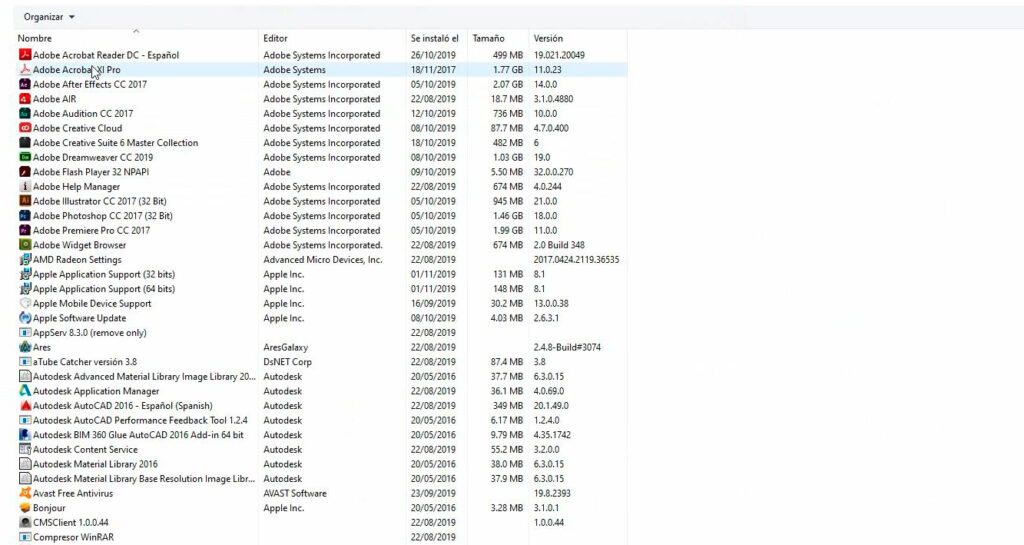Click the Adobe Help Manager icon
The width and height of the screenshot is (1024, 545).
[25, 187]
